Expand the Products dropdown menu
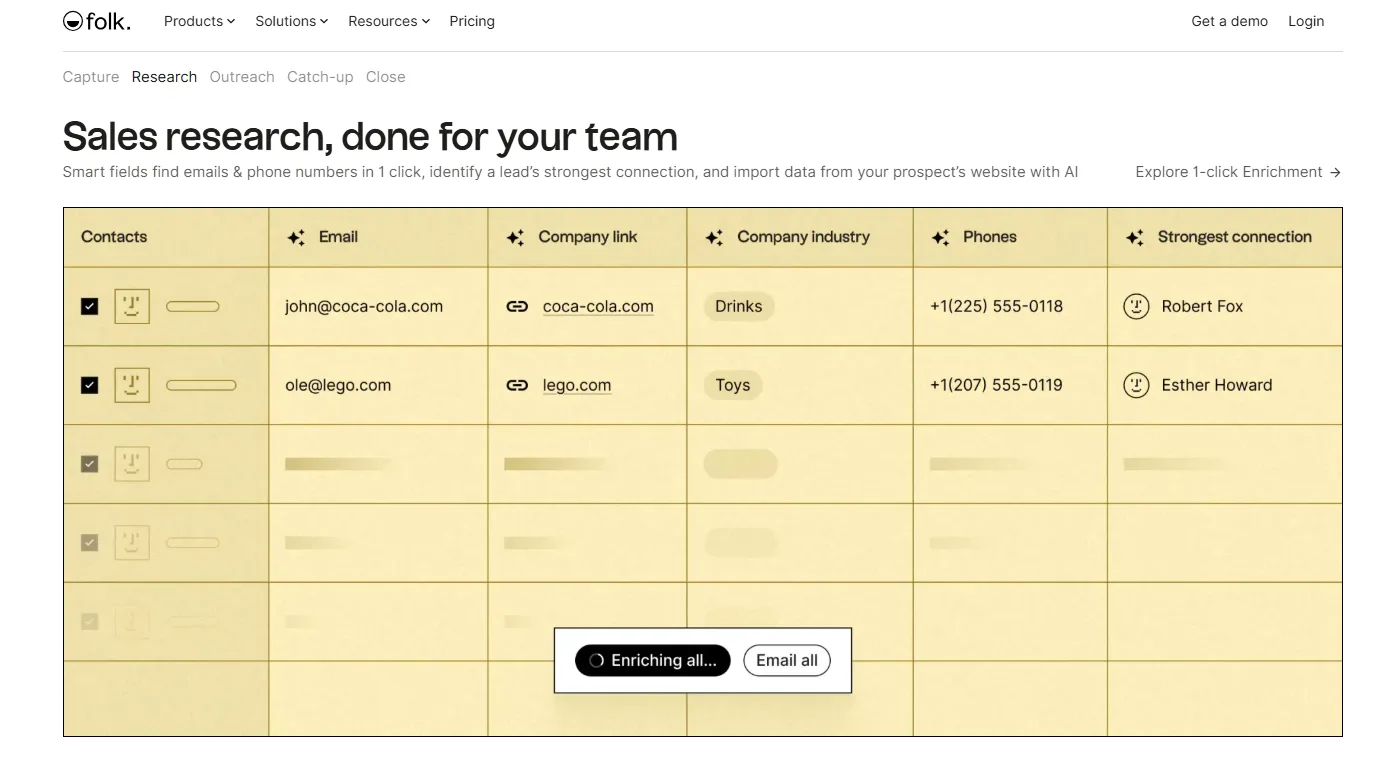 coord(199,21)
